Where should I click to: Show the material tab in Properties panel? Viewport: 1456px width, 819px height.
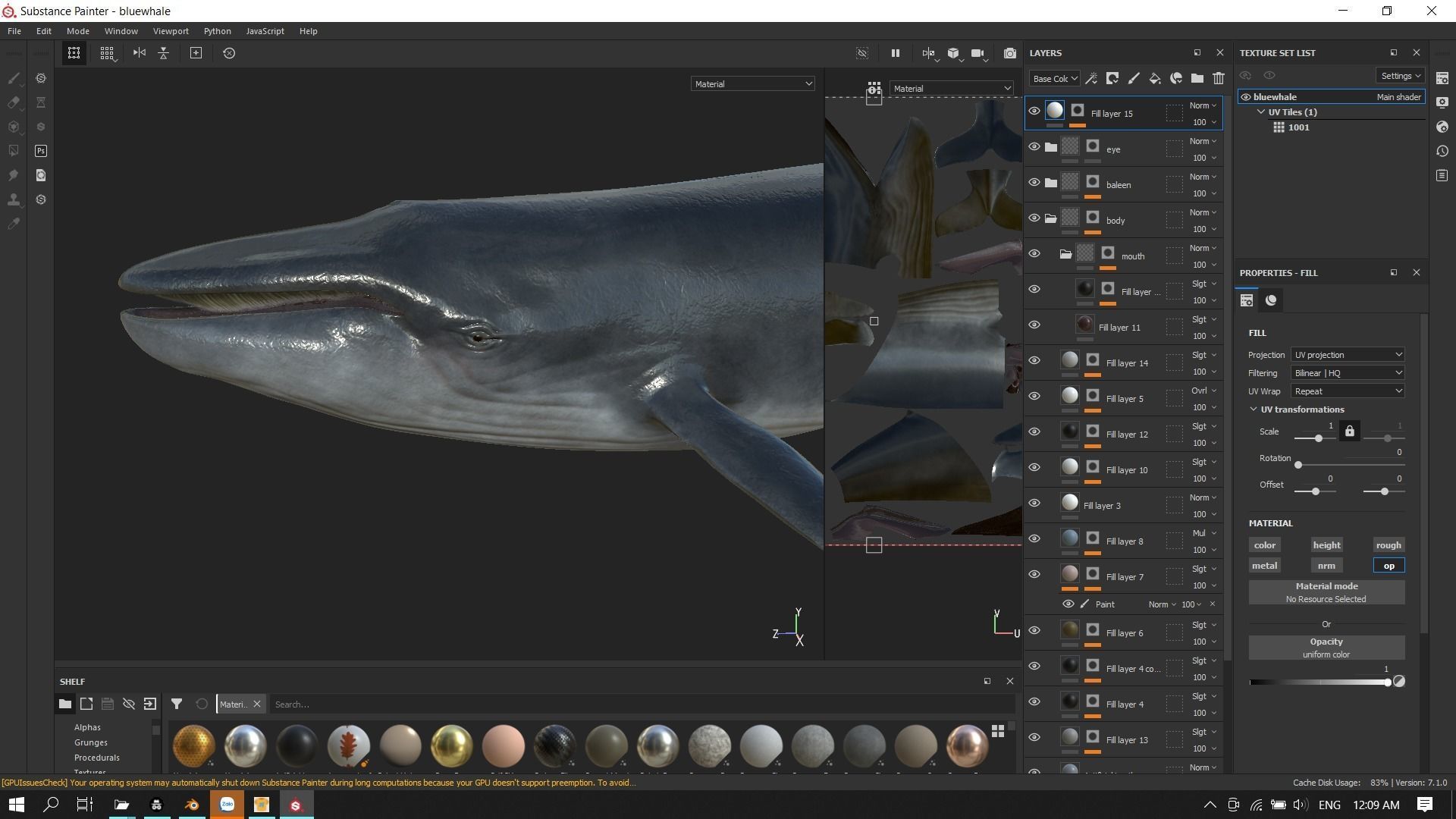pyautogui.click(x=1271, y=300)
